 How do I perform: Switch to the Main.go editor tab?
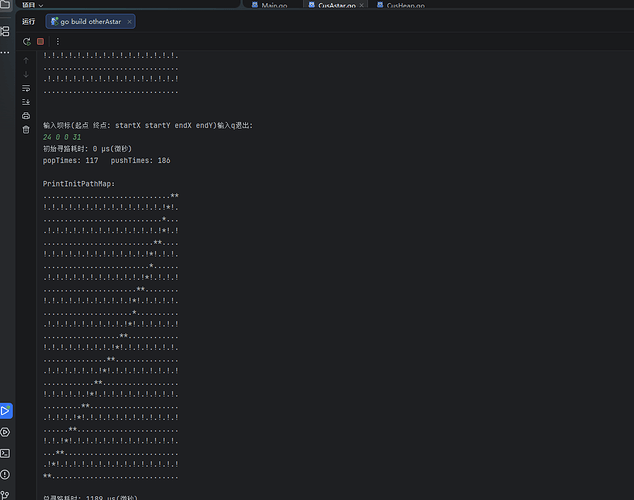coord(269,5)
